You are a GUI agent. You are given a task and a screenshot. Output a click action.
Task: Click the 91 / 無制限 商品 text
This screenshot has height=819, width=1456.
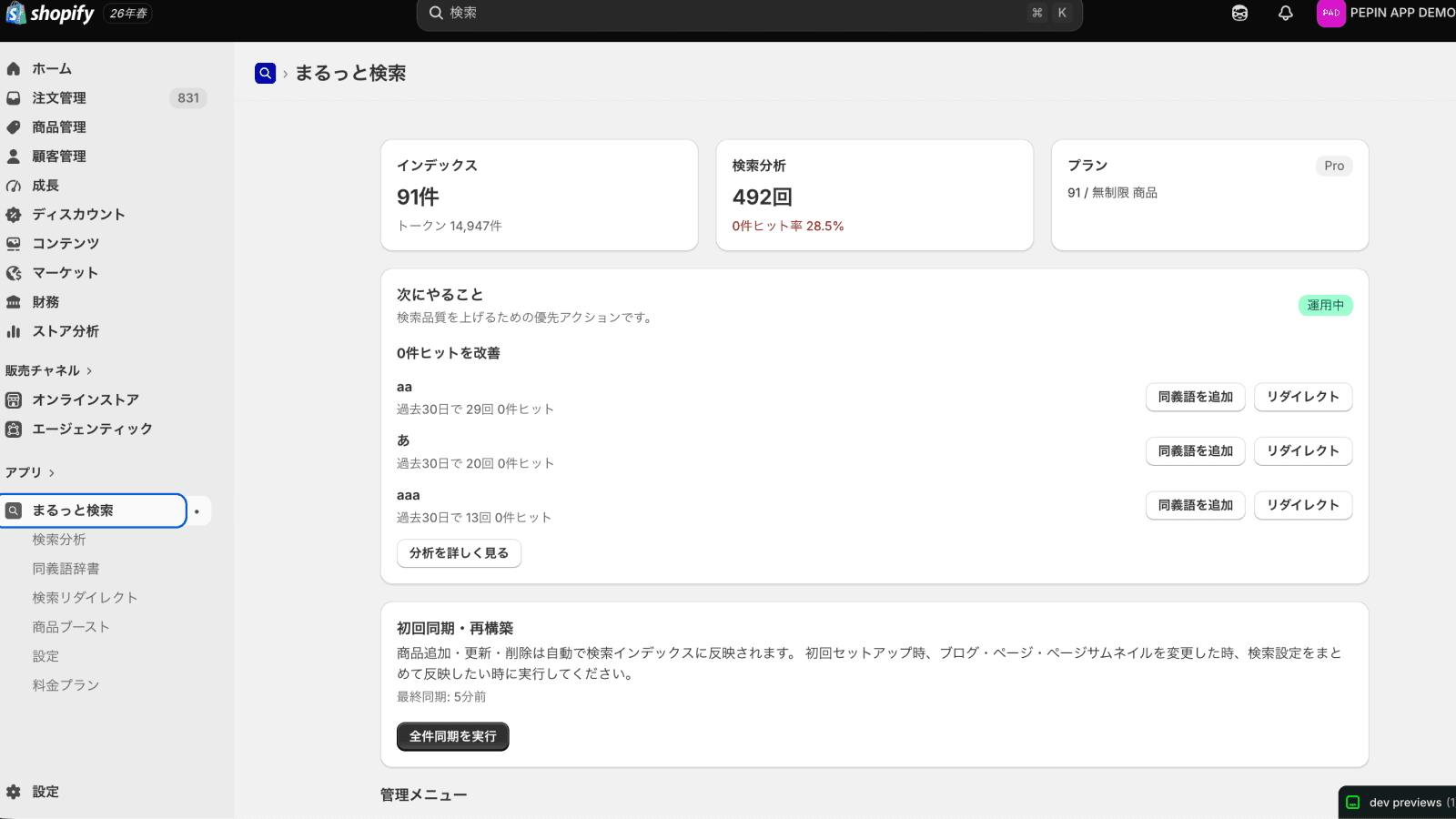(1112, 193)
